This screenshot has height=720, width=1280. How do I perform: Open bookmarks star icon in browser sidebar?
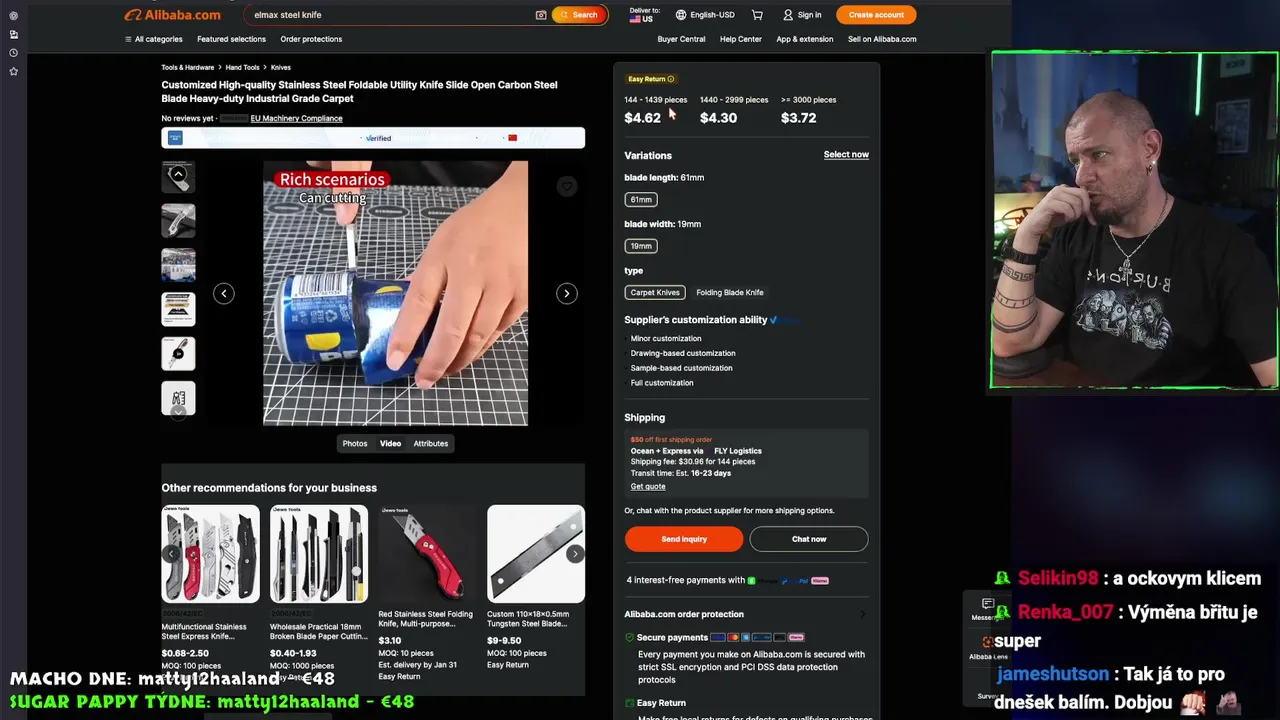[13, 72]
